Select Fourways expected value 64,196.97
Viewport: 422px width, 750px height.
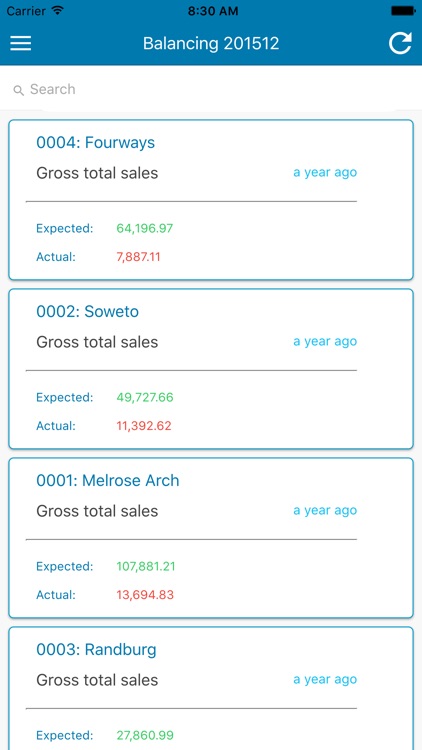[144, 228]
